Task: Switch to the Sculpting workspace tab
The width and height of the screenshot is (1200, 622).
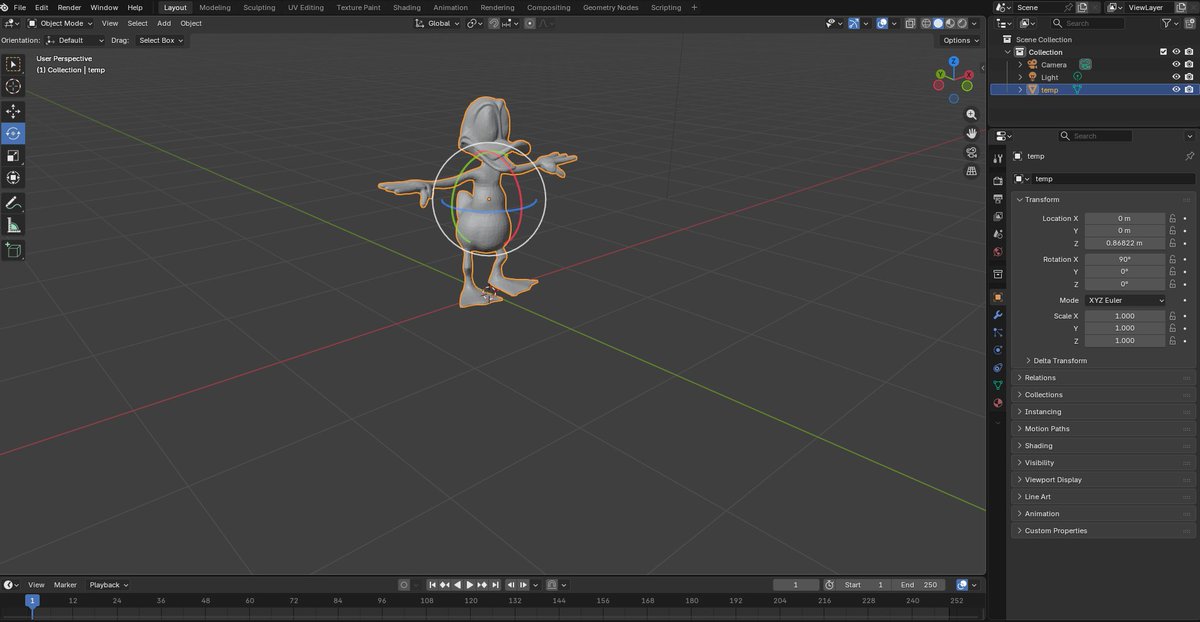Action: (259, 7)
